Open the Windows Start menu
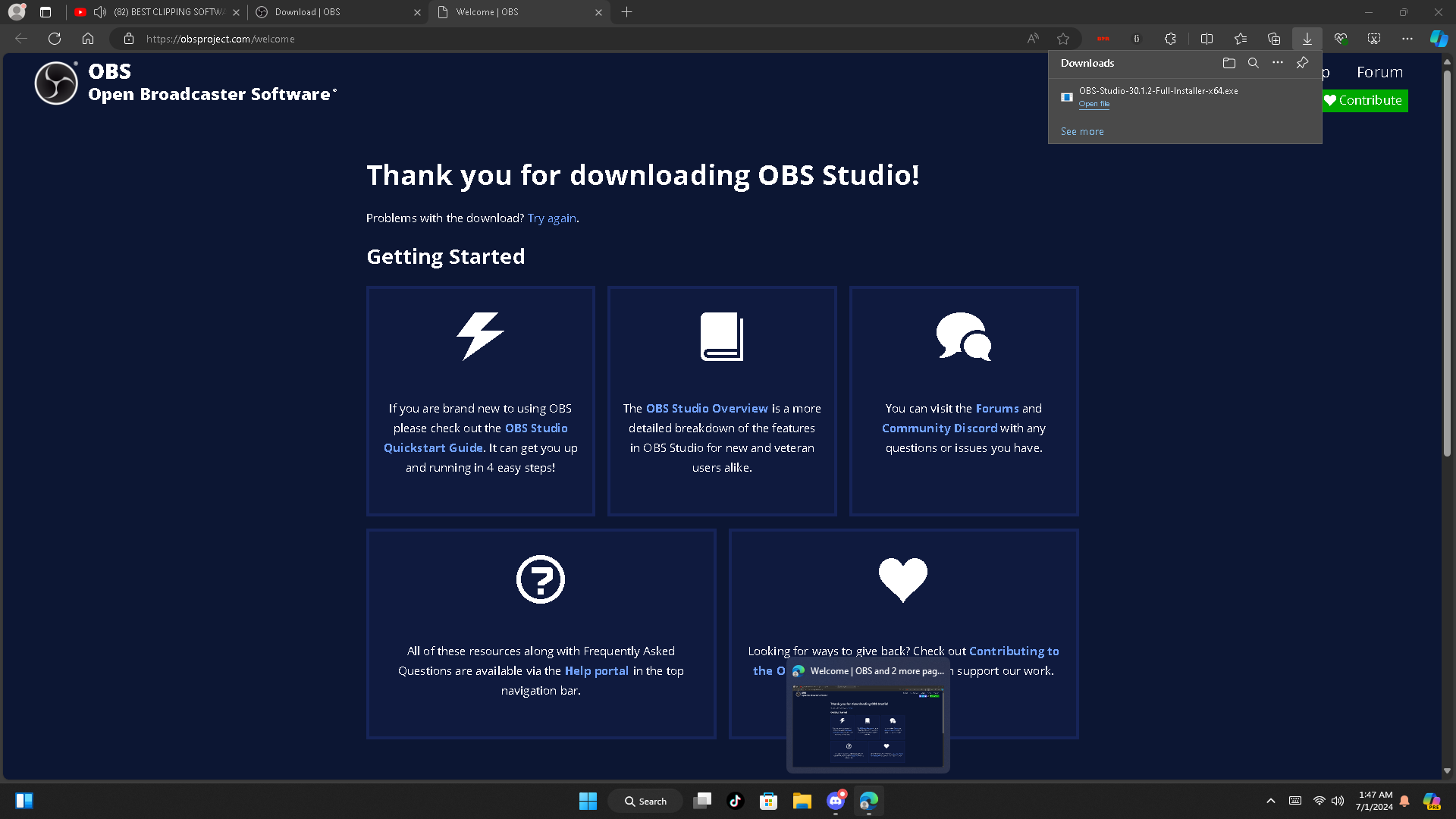Screen dimensions: 1456x819 (x=588, y=801)
